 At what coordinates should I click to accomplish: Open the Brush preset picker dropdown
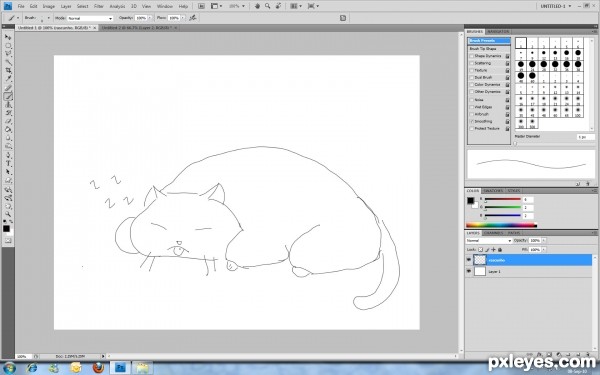tap(49, 18)
